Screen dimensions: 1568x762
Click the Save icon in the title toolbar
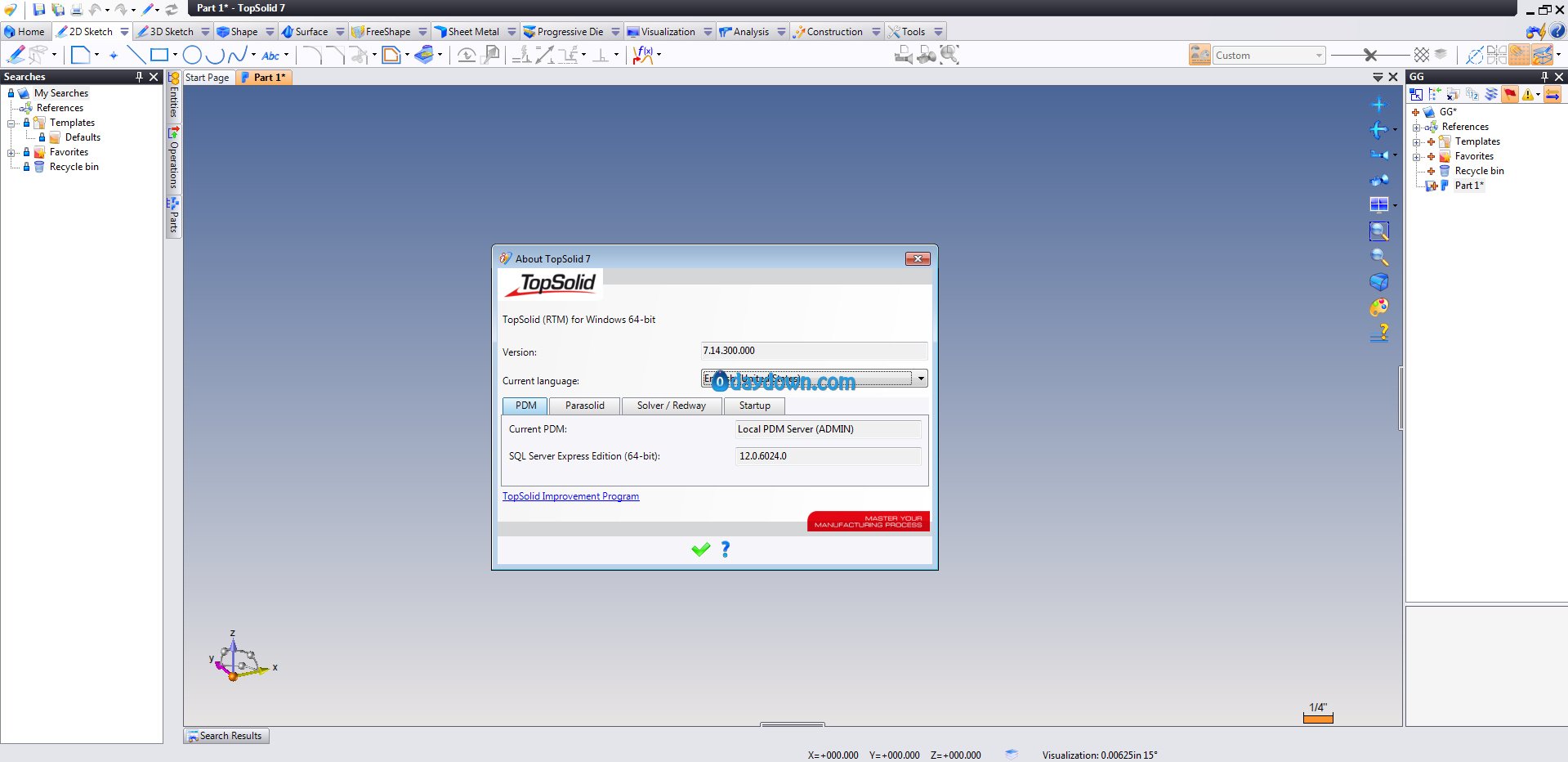38,10
